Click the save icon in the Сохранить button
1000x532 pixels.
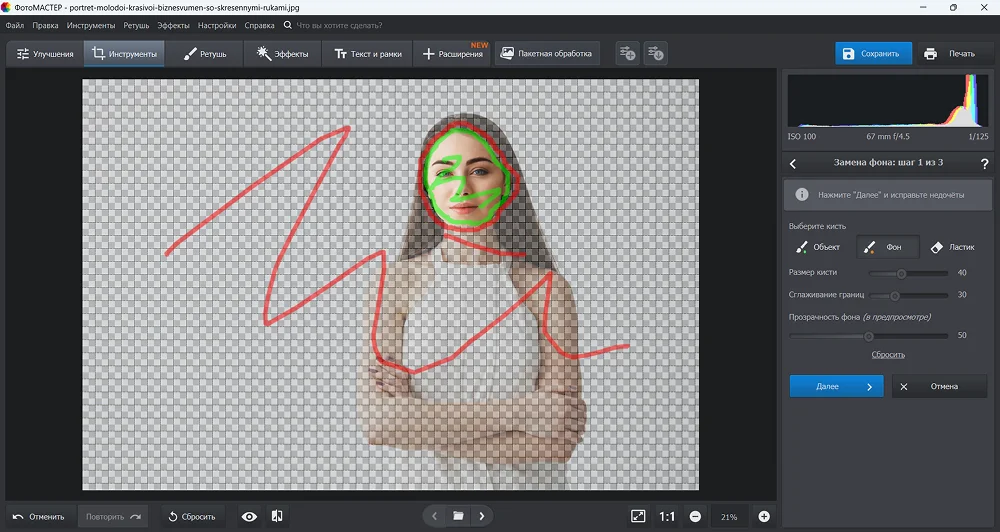849,53
